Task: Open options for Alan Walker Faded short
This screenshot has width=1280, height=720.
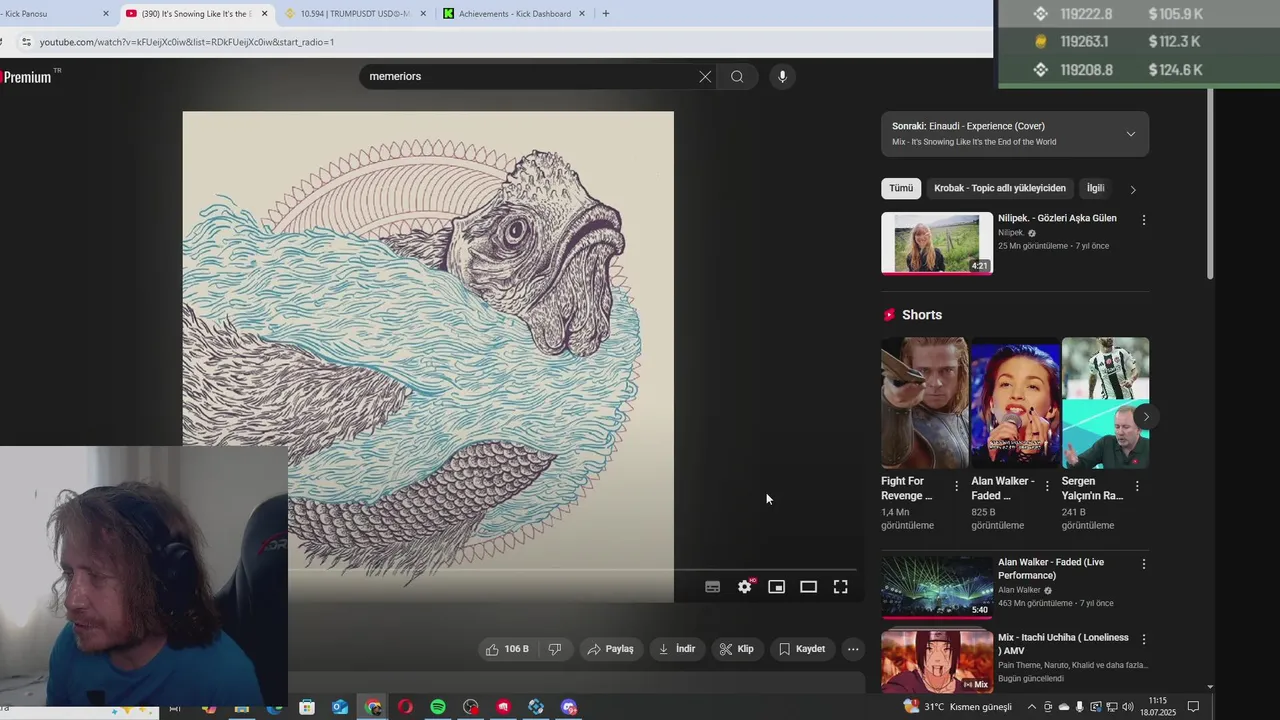Action: (x=1047, y=486)
